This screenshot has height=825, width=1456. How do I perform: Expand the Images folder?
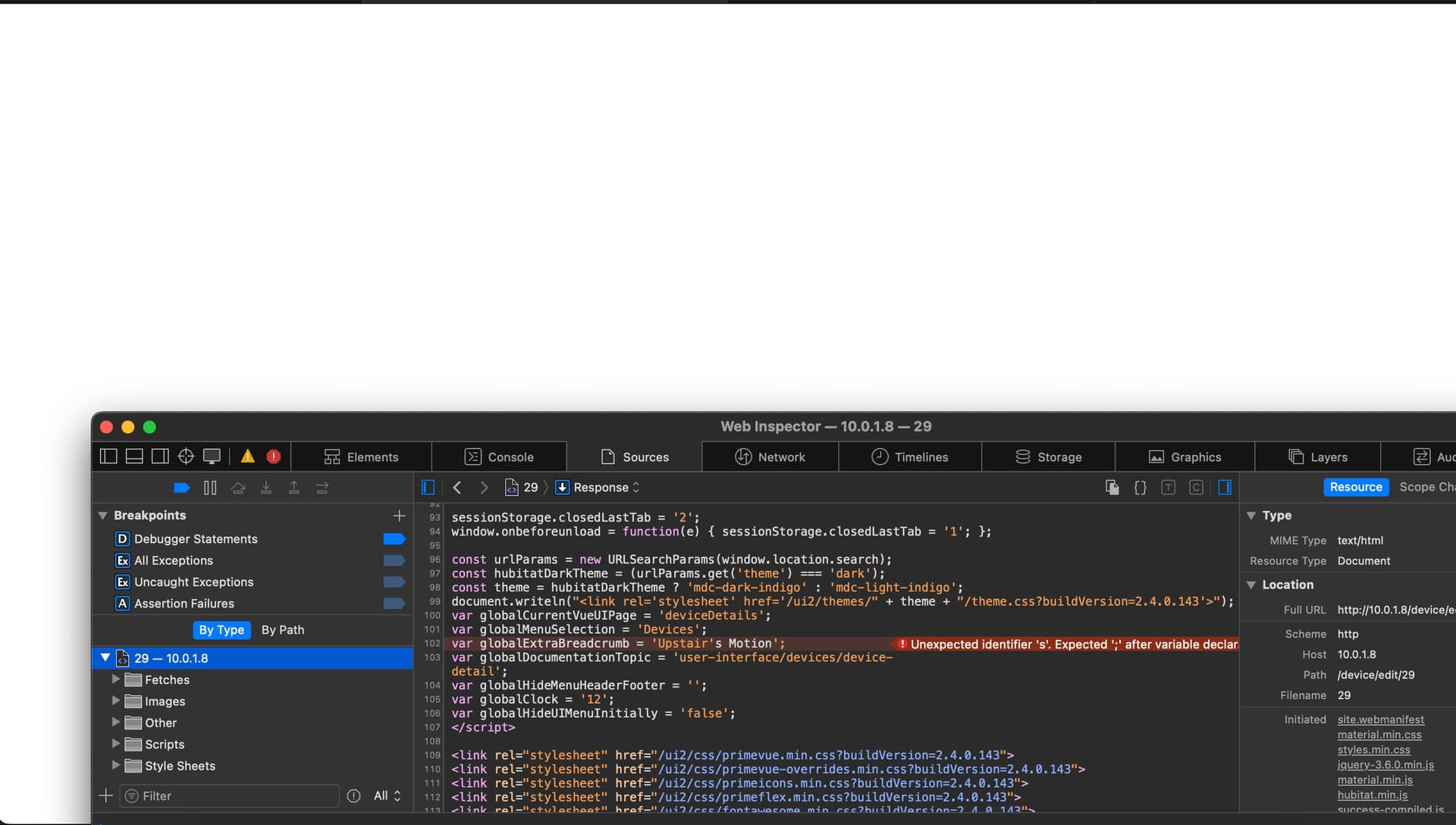(x=116, y=701)
